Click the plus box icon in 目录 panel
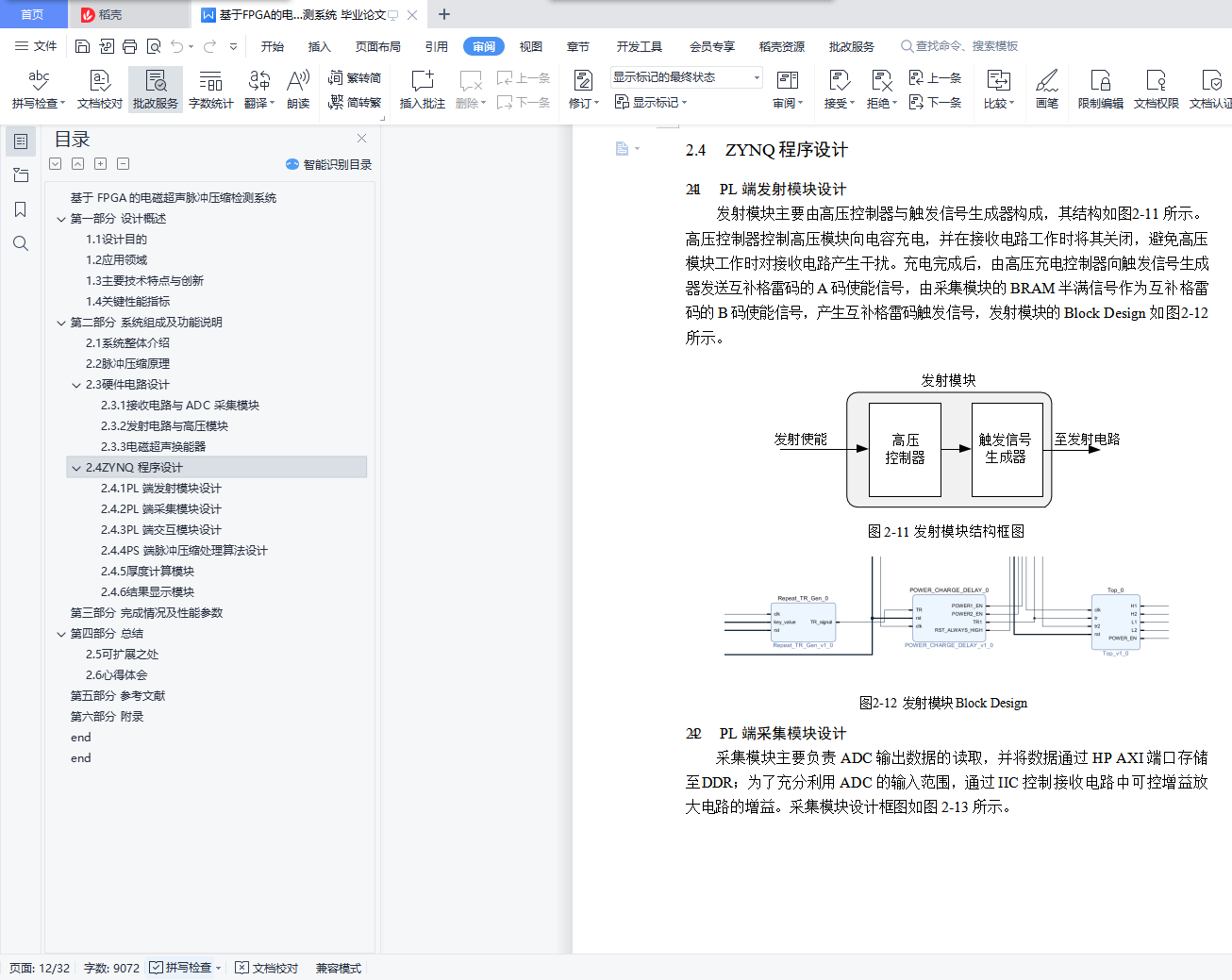 click(101, 164)
